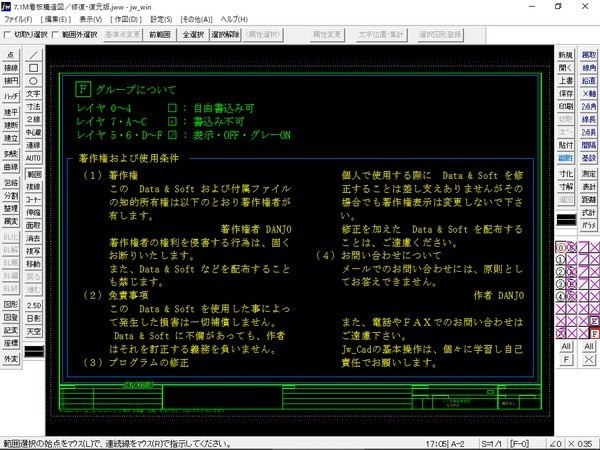This screenshot has height=450, width=600.
Task: Select the 距離 distance tool
Action: tap(589, 200)
